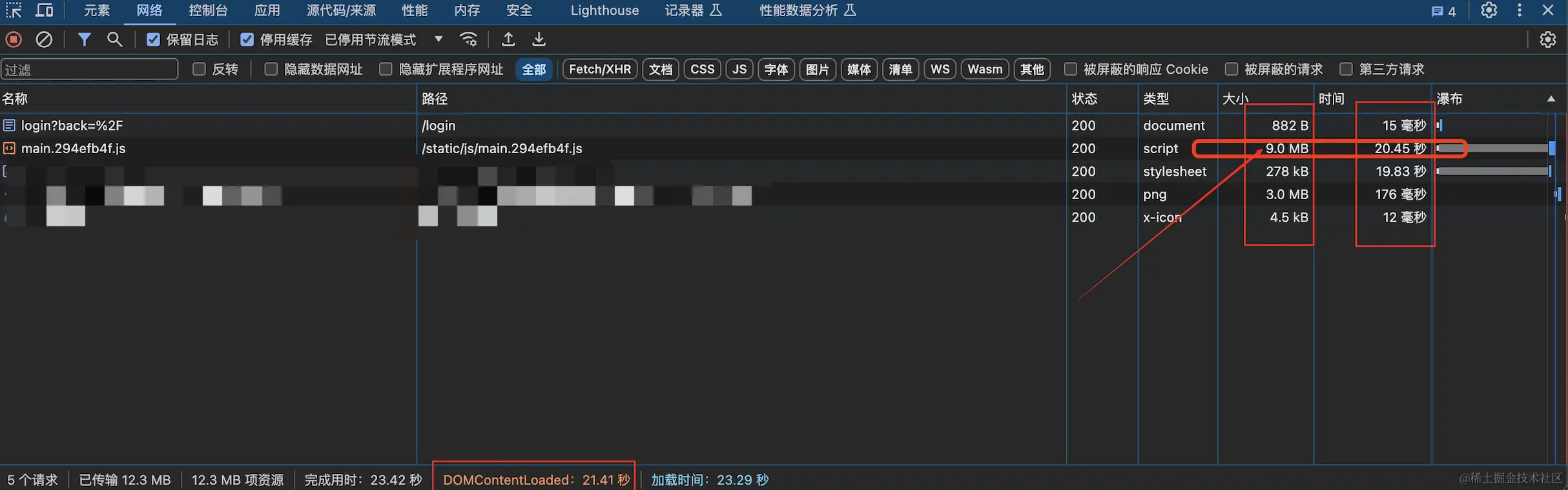Open throttling dropdown 已停用节流模式
The width and height of the screenshot is (1568, 490).
point(384,39)
